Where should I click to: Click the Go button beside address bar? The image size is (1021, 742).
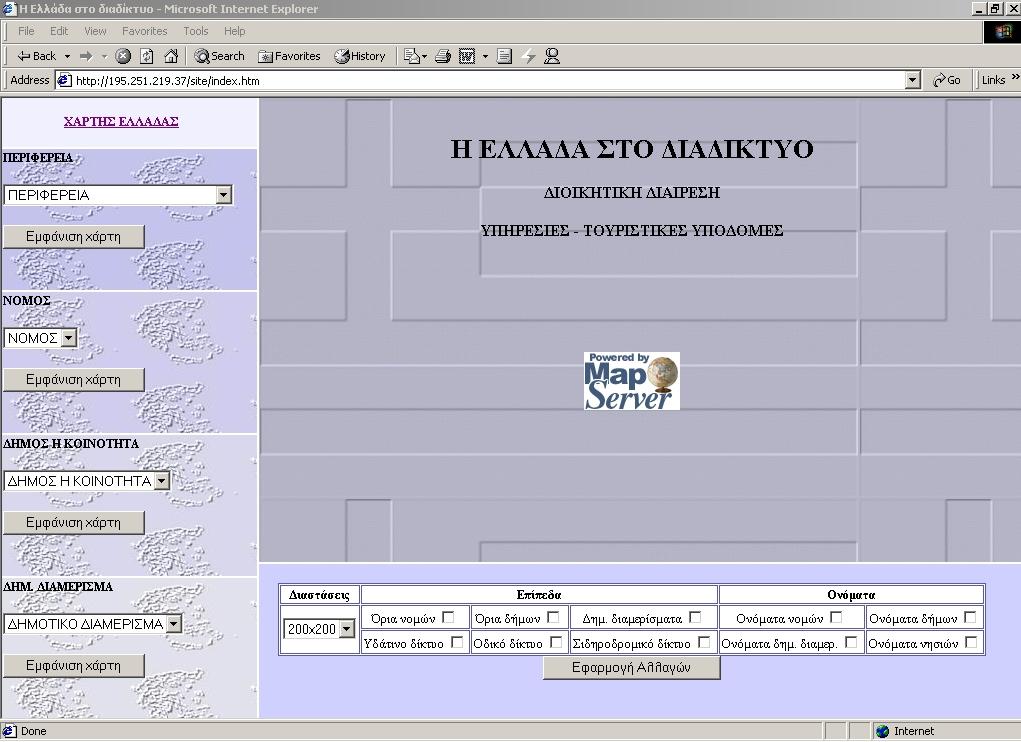(x=947, y=80)
